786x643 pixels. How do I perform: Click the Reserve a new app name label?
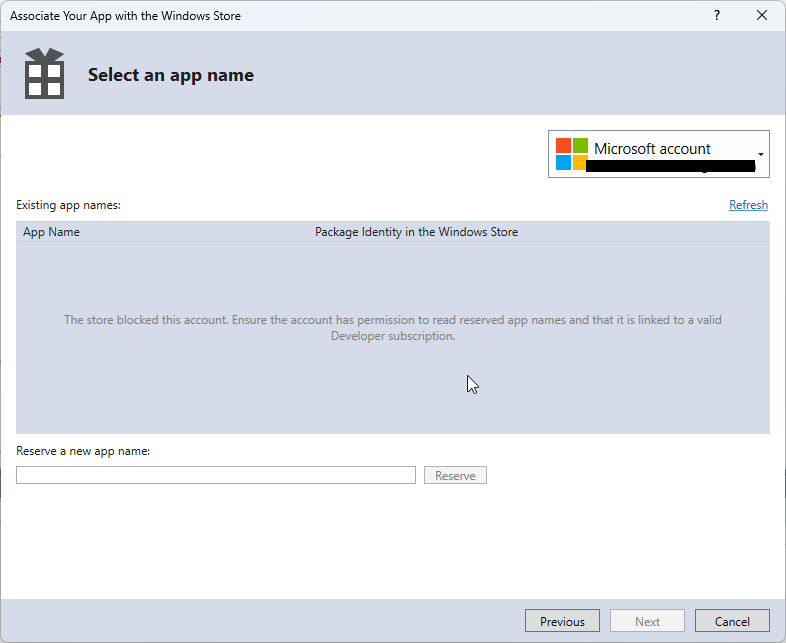click(x=83, y=451)
